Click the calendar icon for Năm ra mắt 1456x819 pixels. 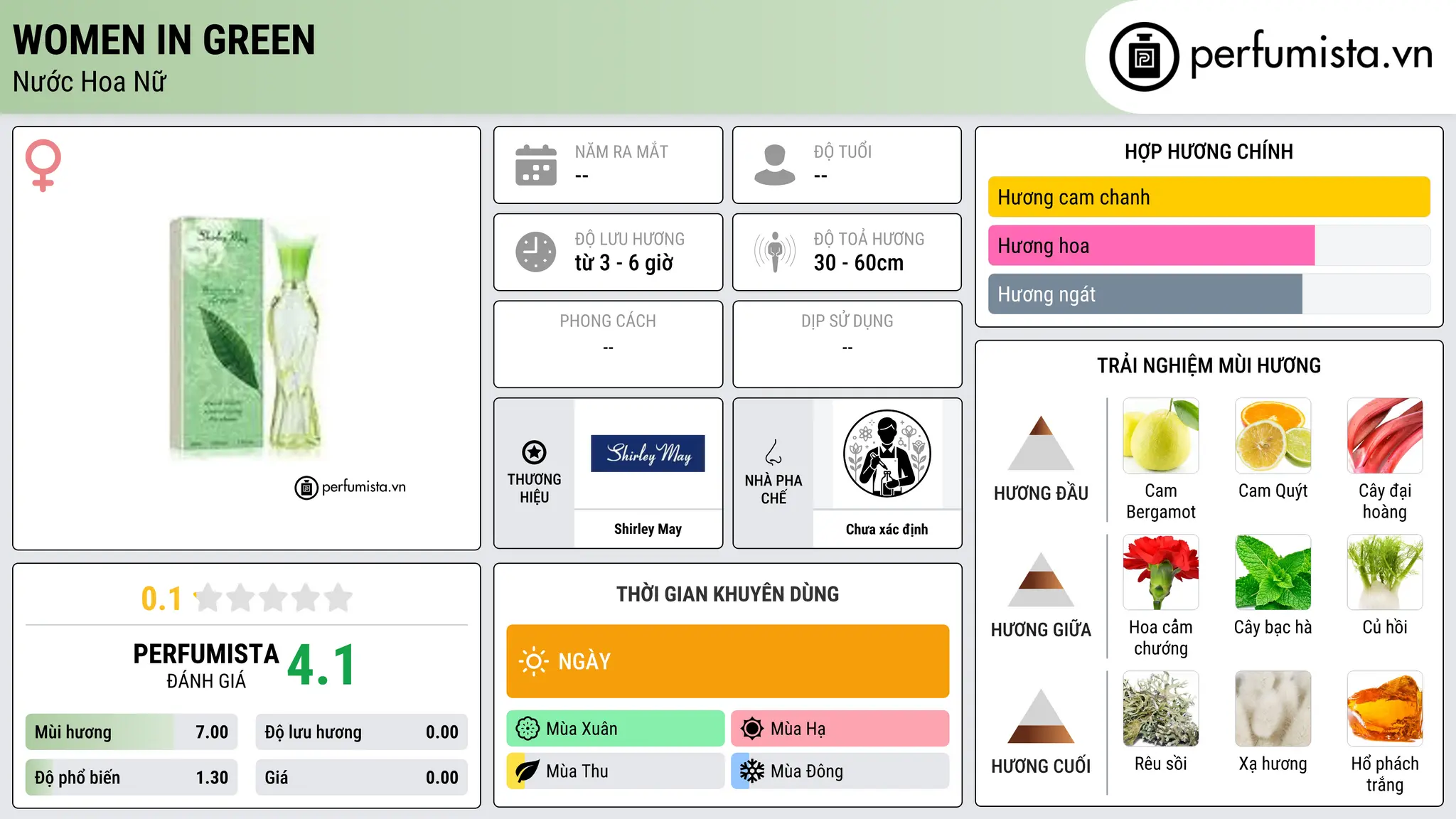point(536,165)
